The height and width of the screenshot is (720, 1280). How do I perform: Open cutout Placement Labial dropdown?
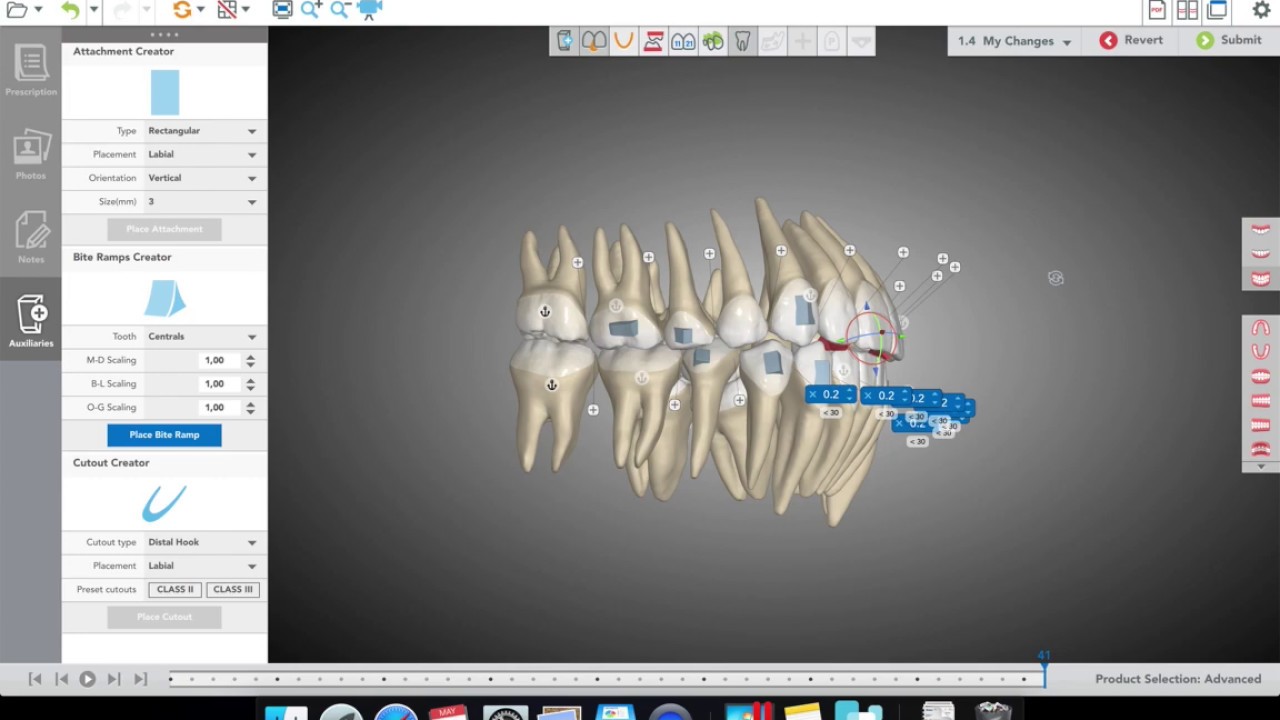[202, 566]
